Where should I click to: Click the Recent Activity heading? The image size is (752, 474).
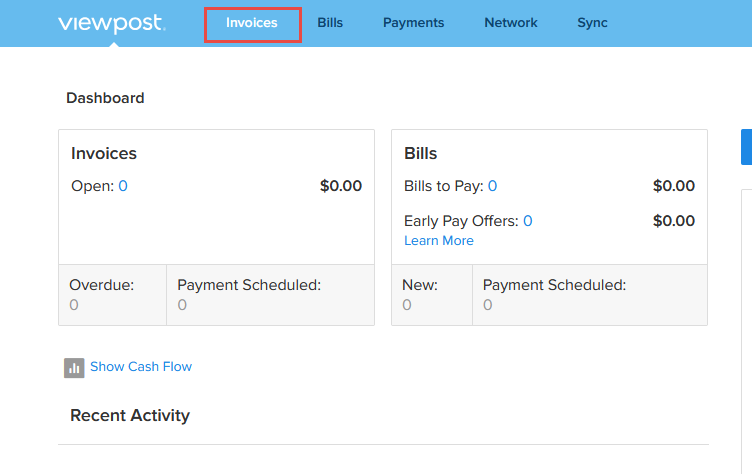pyautogui.click(x=130, y=415)
